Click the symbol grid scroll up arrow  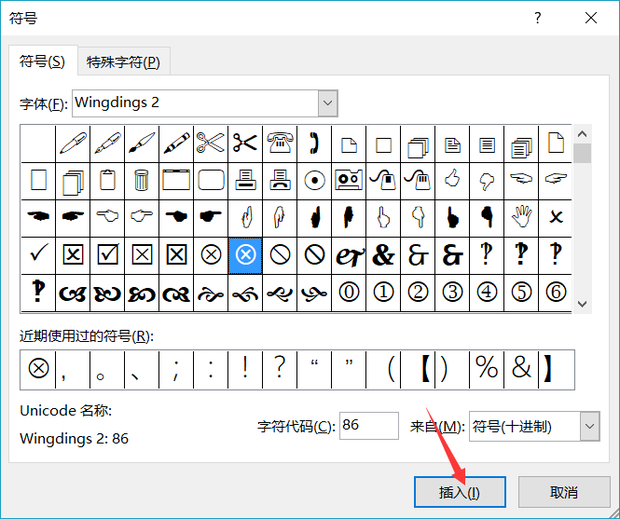tap(582, 134)
